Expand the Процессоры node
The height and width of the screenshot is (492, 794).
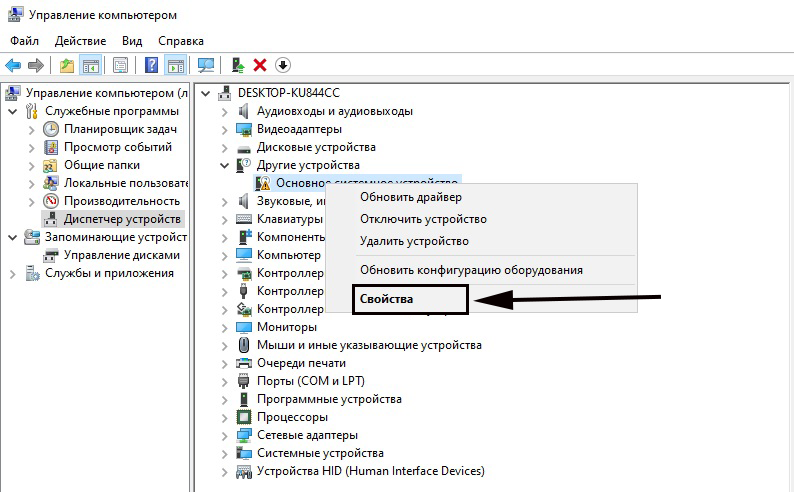point(225,418)
